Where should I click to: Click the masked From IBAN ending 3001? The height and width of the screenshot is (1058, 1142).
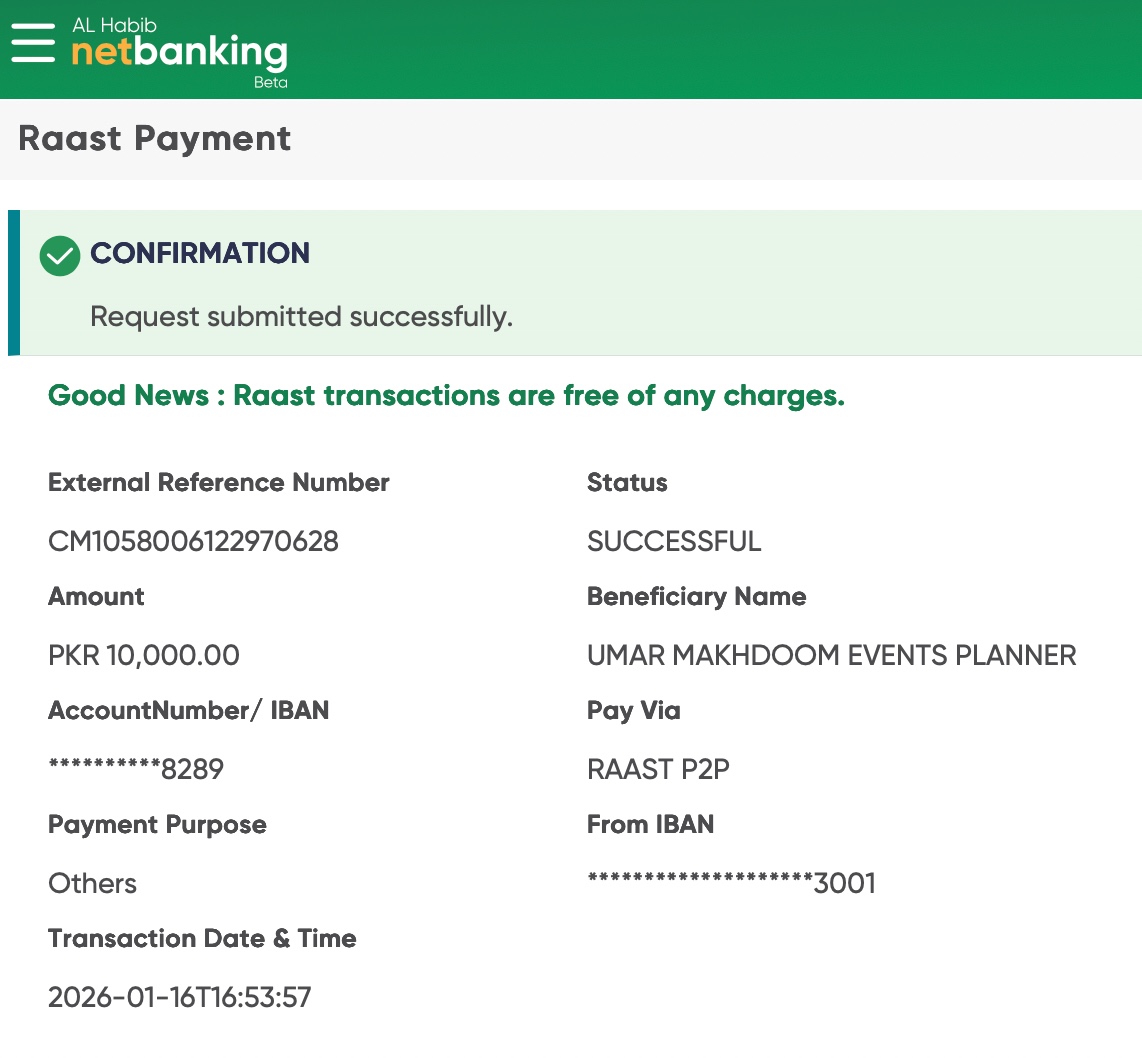tap(731, 883)
